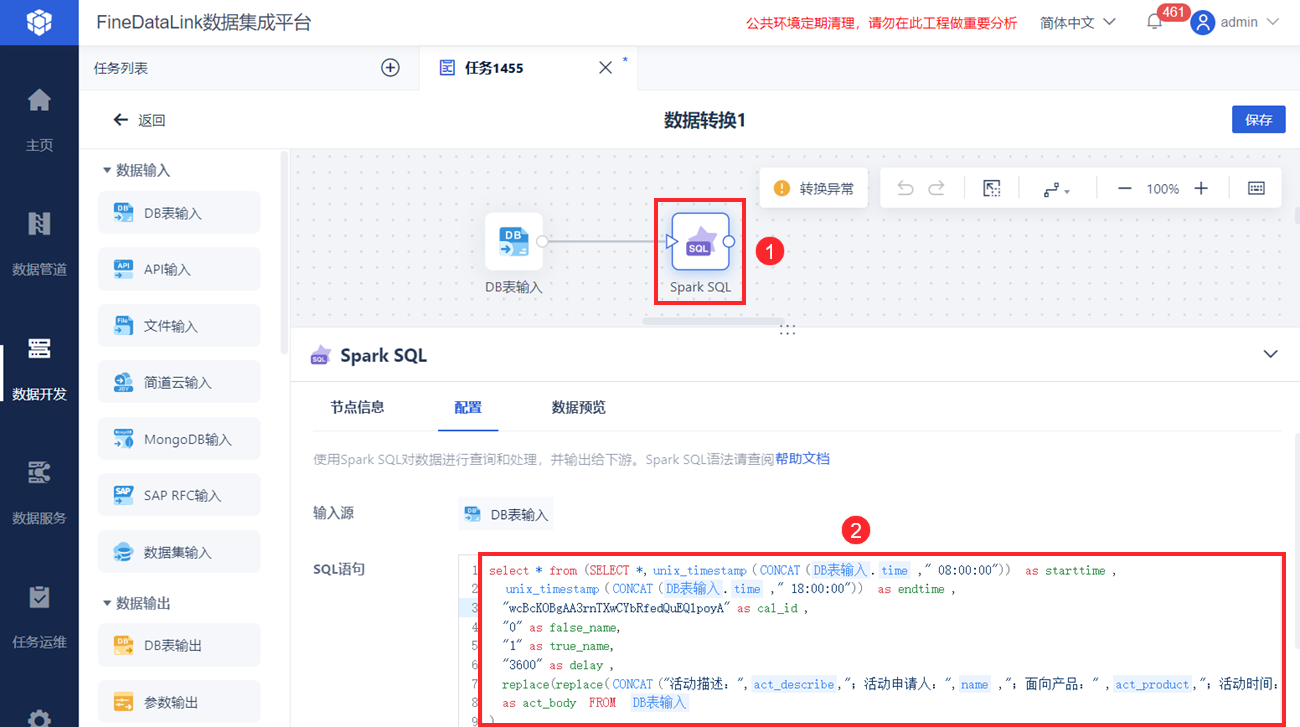Open the 帮助文档 link
Image resolution: width=1300 pixels, height=727 pixels.
point(802,459)
